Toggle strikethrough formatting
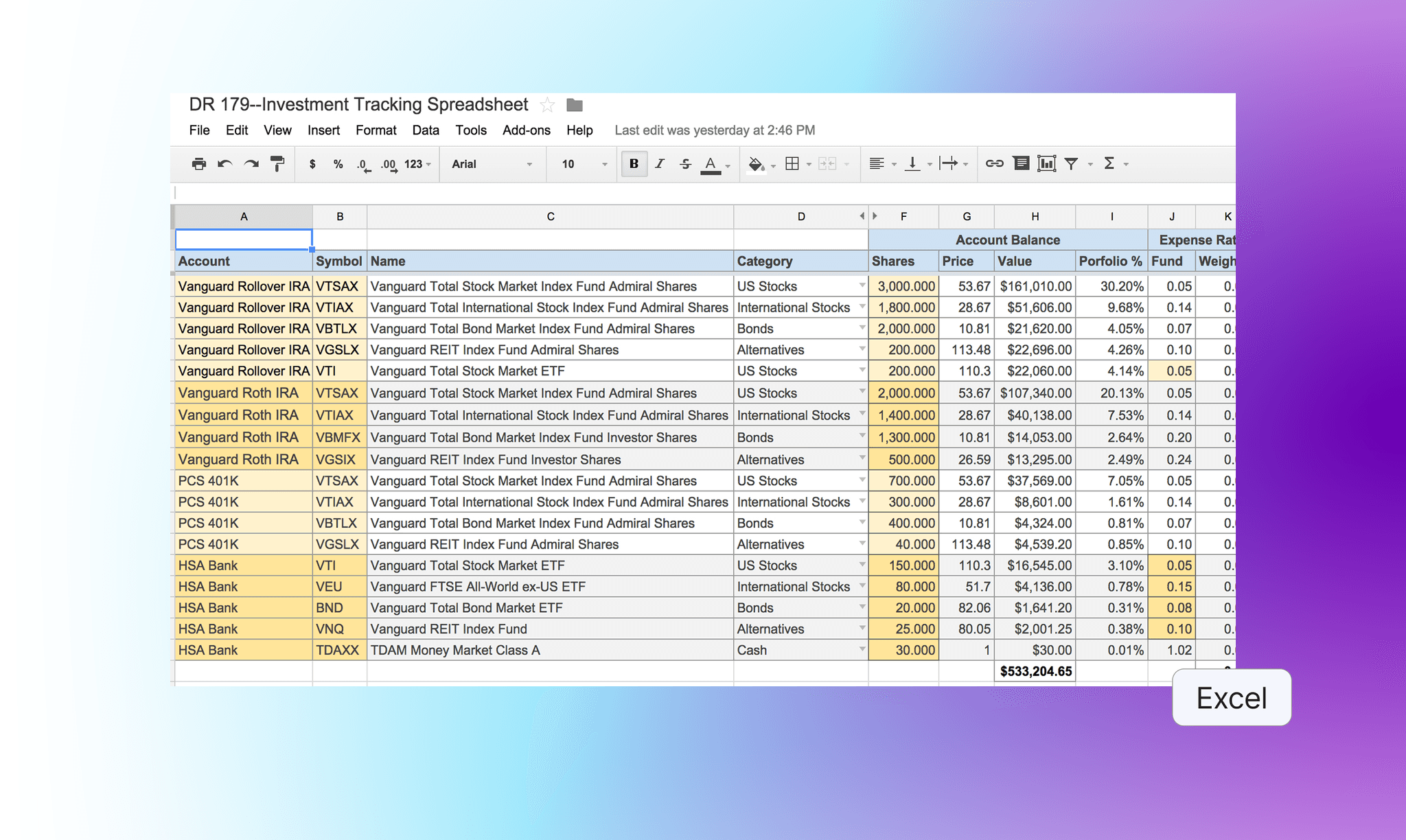 tap(685, 164)
